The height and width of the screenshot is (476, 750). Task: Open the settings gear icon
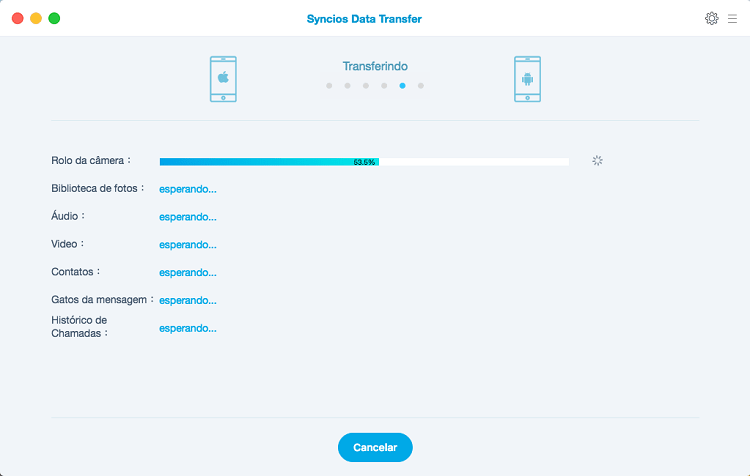pos(712,18)
